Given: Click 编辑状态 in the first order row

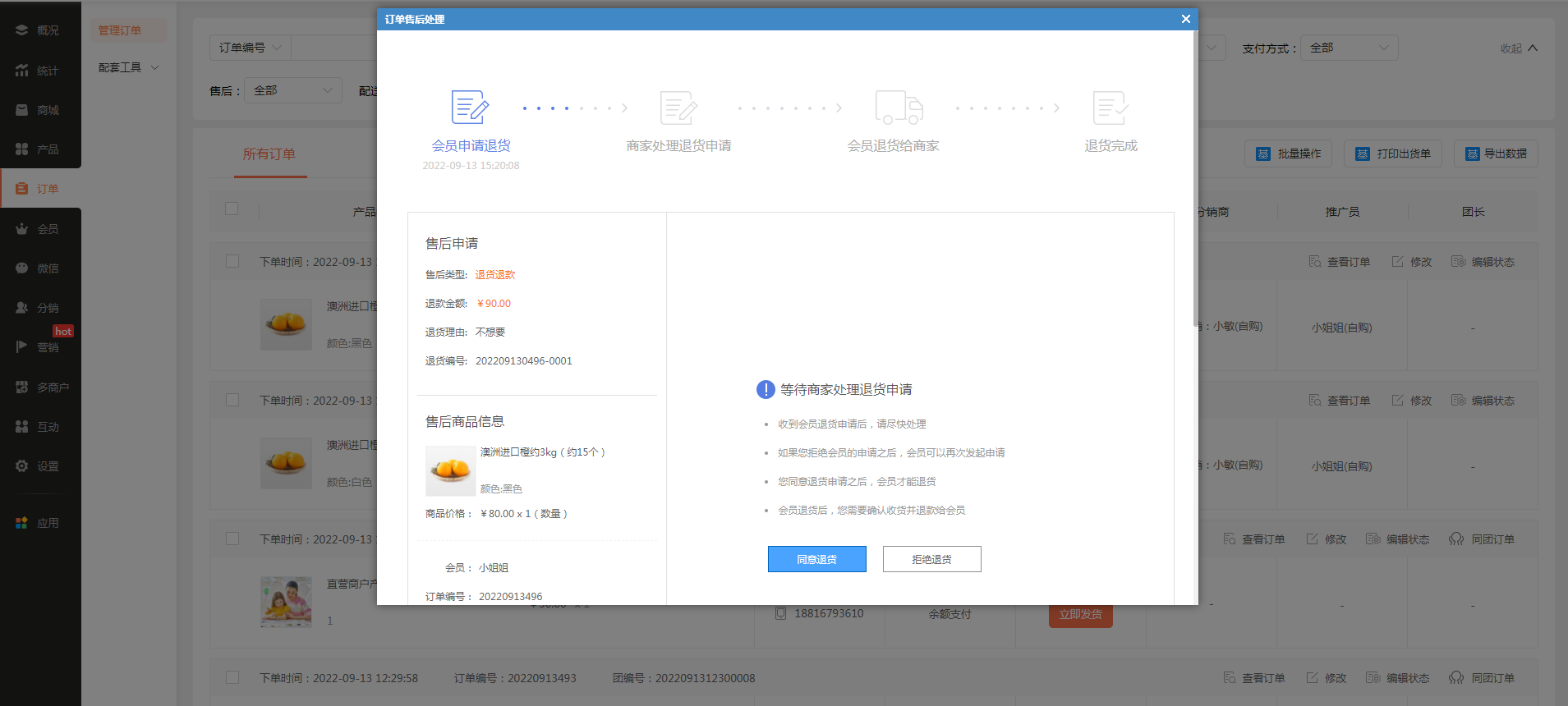Looking at the screenshot, I should [1483, 262].
